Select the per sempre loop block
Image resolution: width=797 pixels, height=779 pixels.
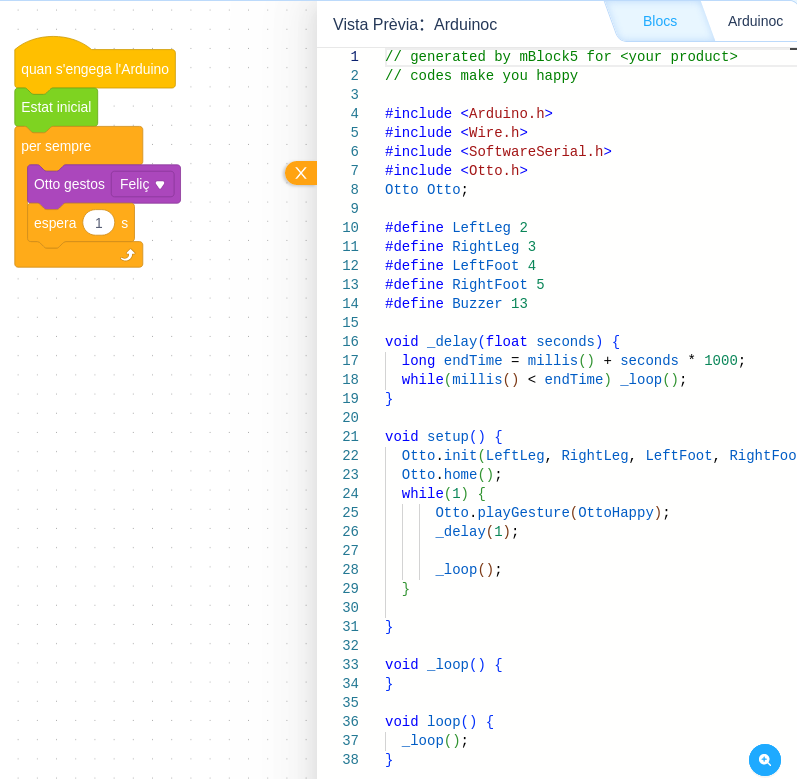click(x=56, y=146)
